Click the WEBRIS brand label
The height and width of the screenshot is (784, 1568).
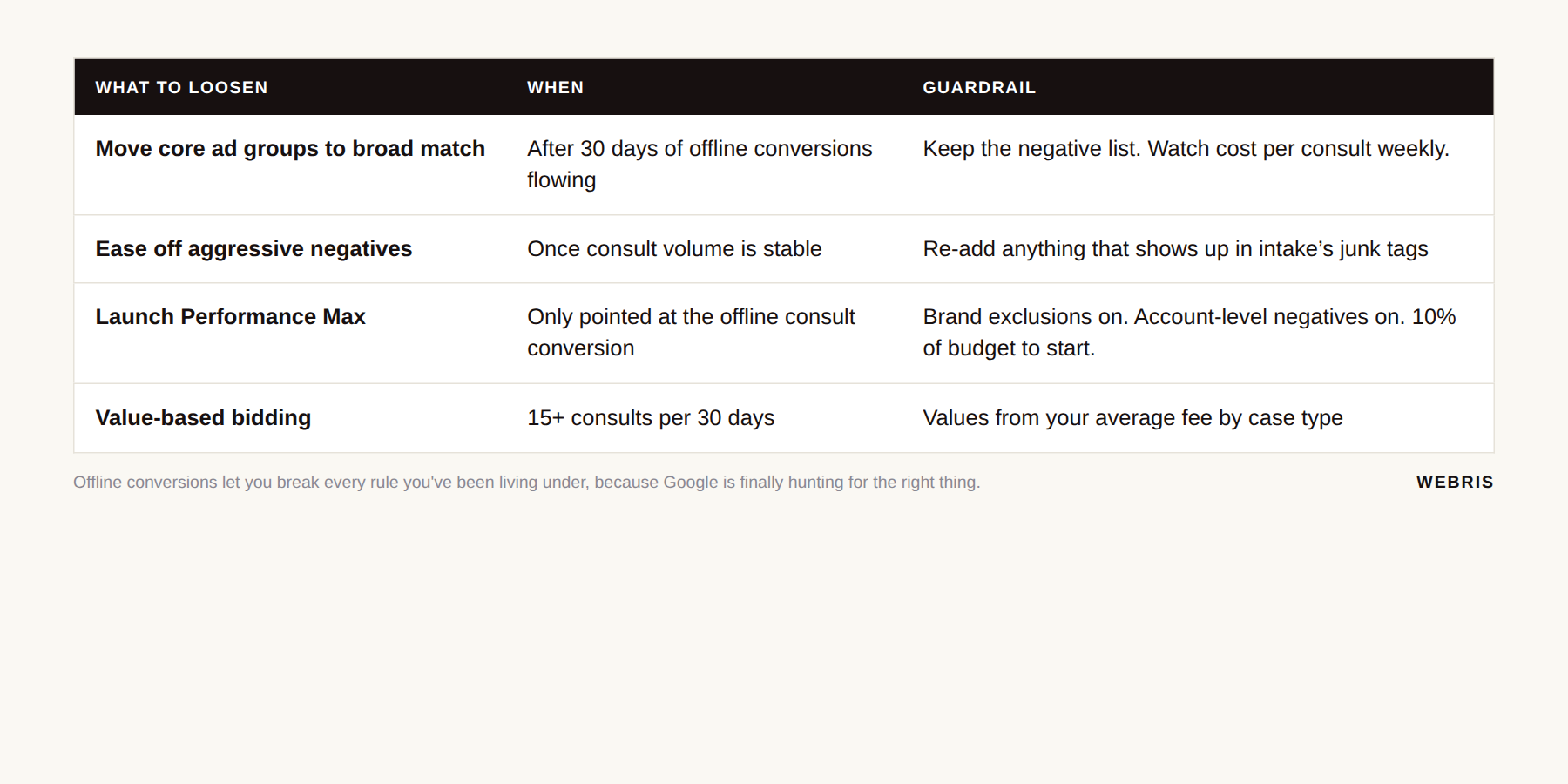pos(1455,483)
